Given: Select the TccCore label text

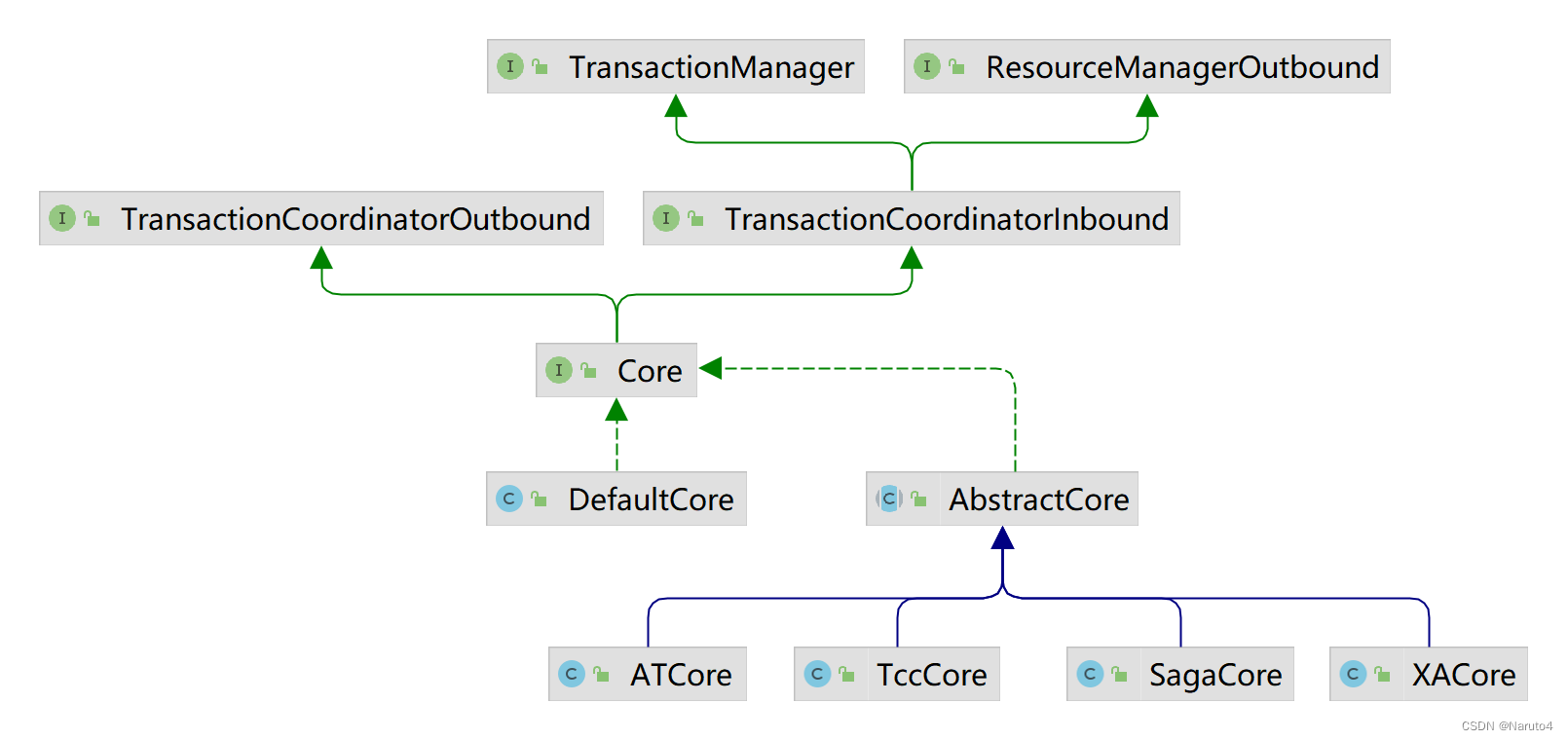Looking at the screenshot, I should click(932, 675).
